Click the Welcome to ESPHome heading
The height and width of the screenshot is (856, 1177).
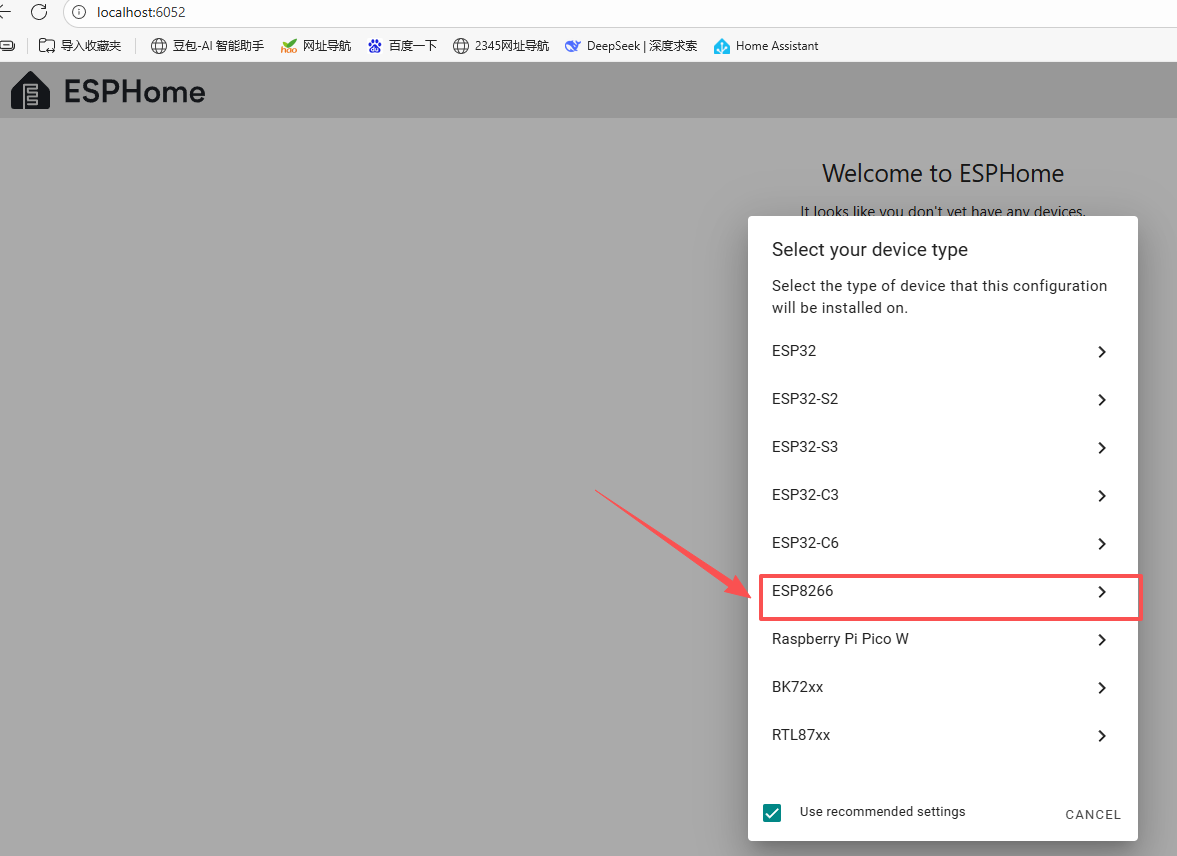pos(943,173)
